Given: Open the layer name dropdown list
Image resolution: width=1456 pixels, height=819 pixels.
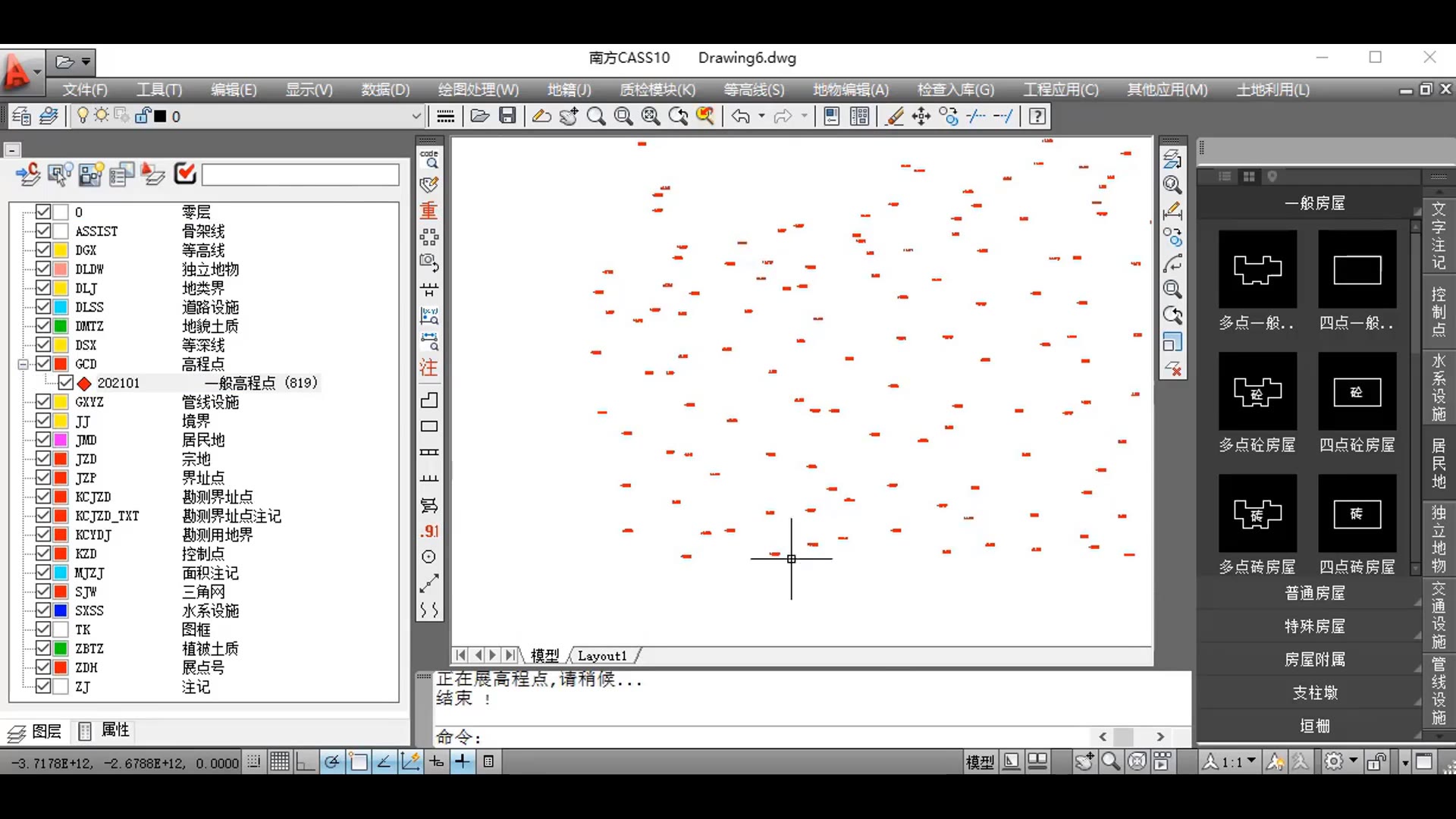Looking at the screenshot, I should tap(416, 116).
